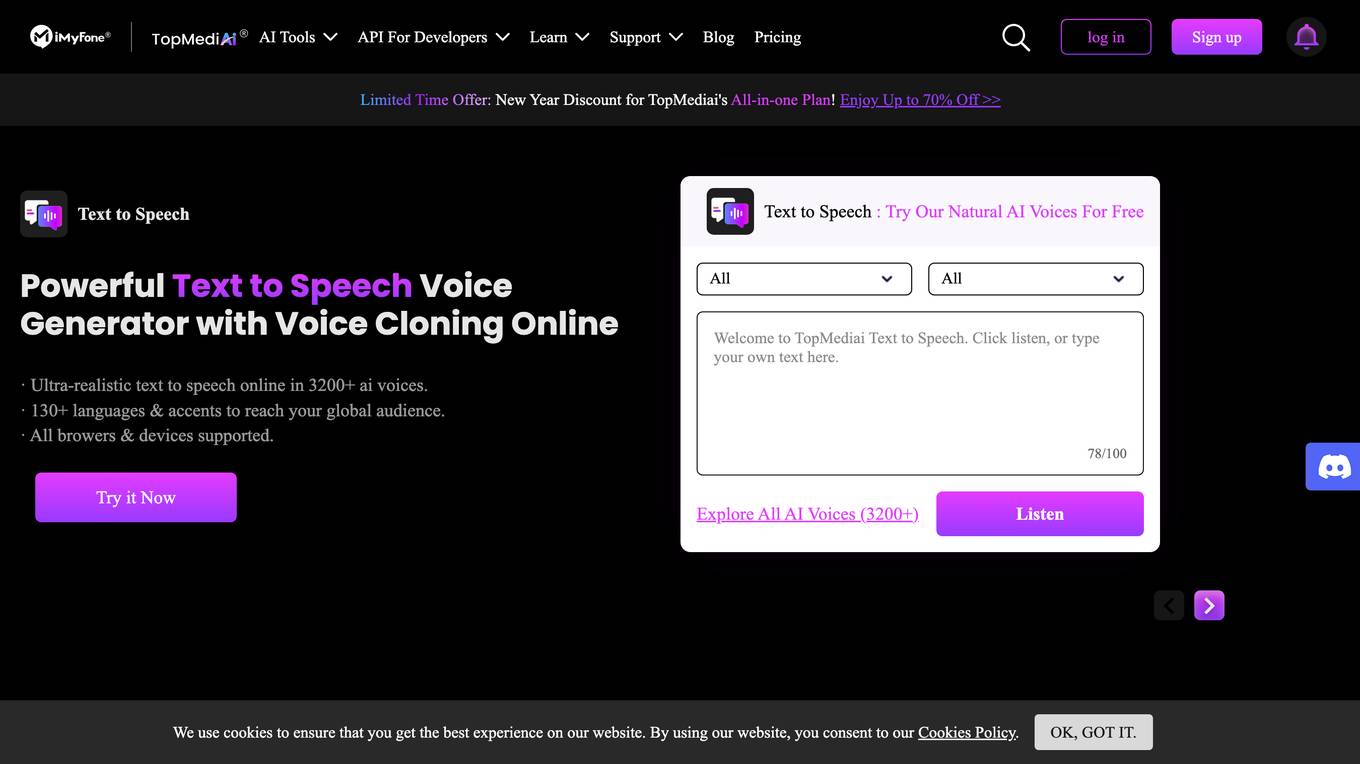Go to previous slide arrow
The image size is (1360, 764).
click(x=1169, y=605)
